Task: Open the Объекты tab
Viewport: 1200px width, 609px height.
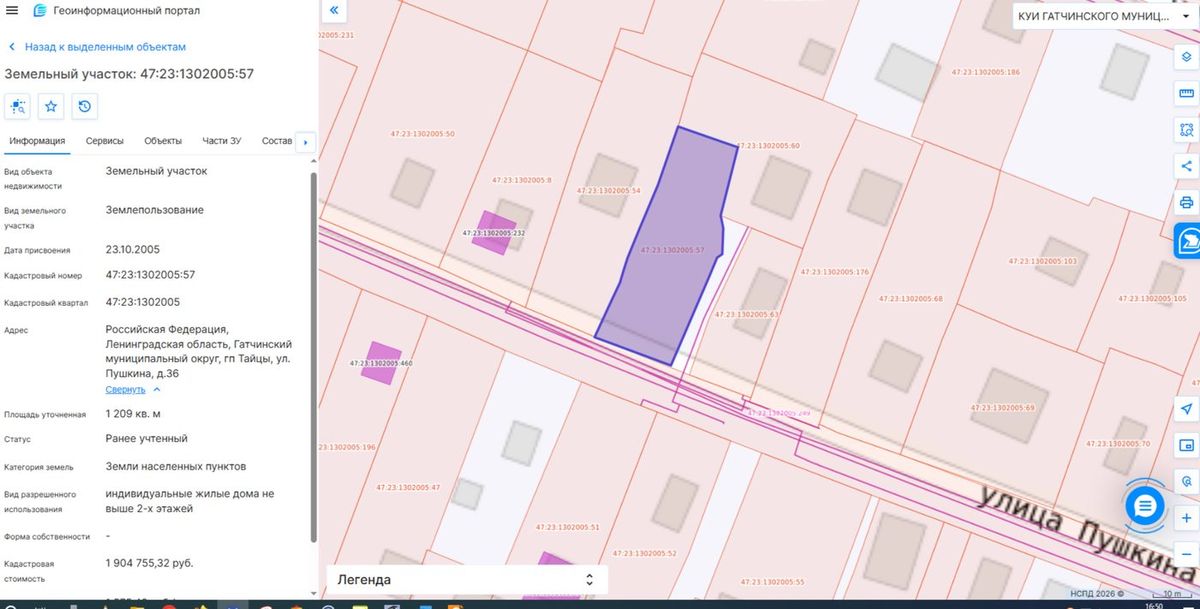Action: [163, 141]
